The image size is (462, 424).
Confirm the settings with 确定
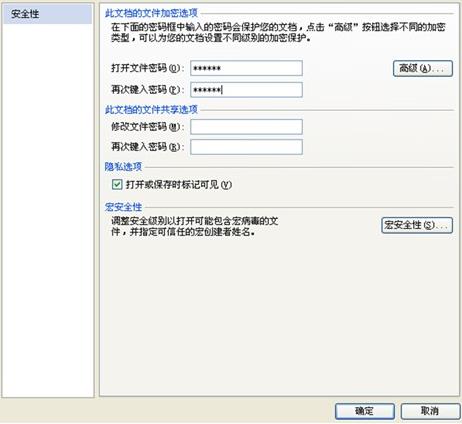click(x=365, y=411)
